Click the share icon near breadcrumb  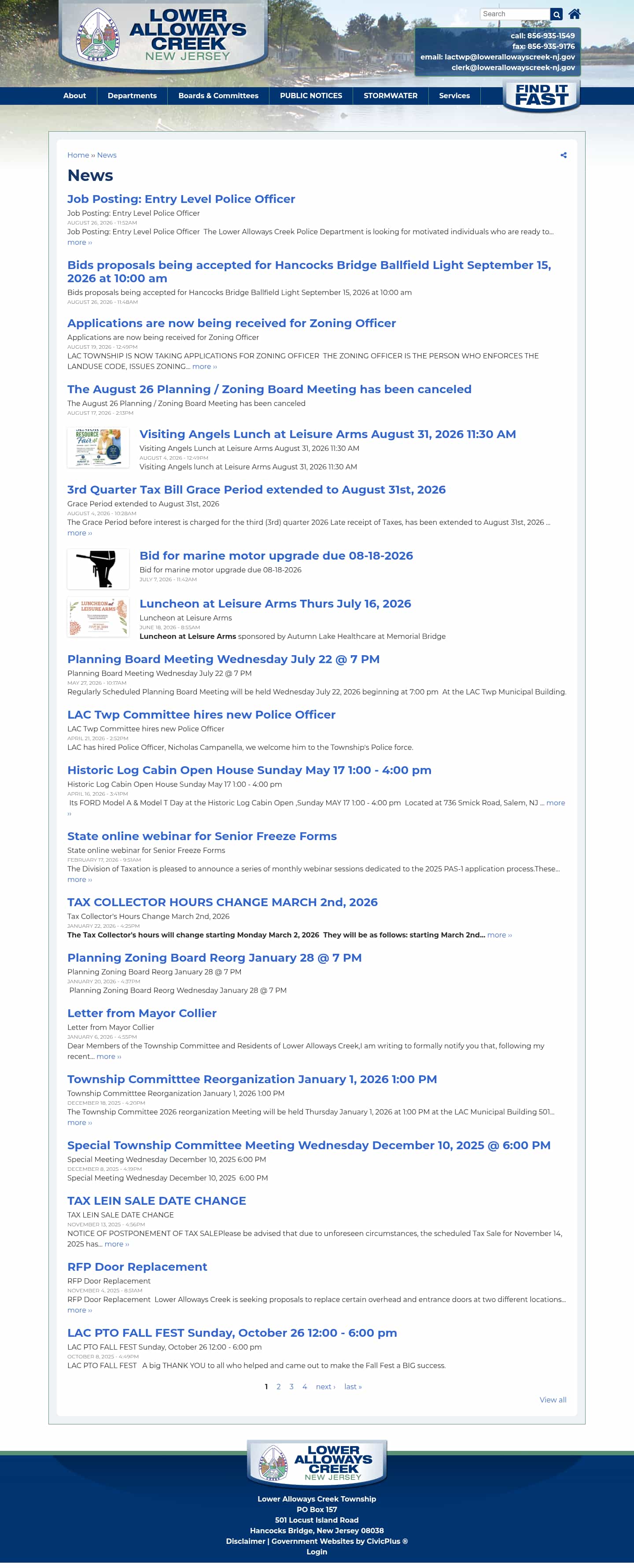(x=564, y=155)
